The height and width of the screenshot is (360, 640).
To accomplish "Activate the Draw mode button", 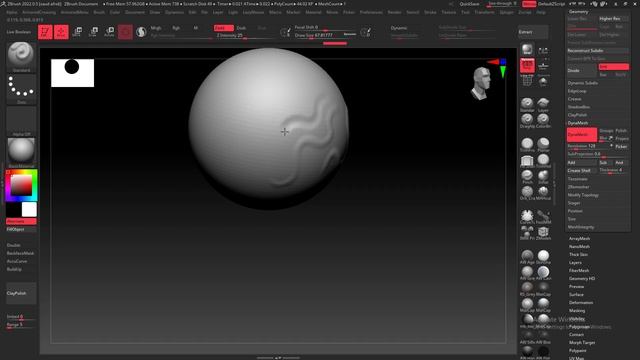I will (x=61, y=32).
